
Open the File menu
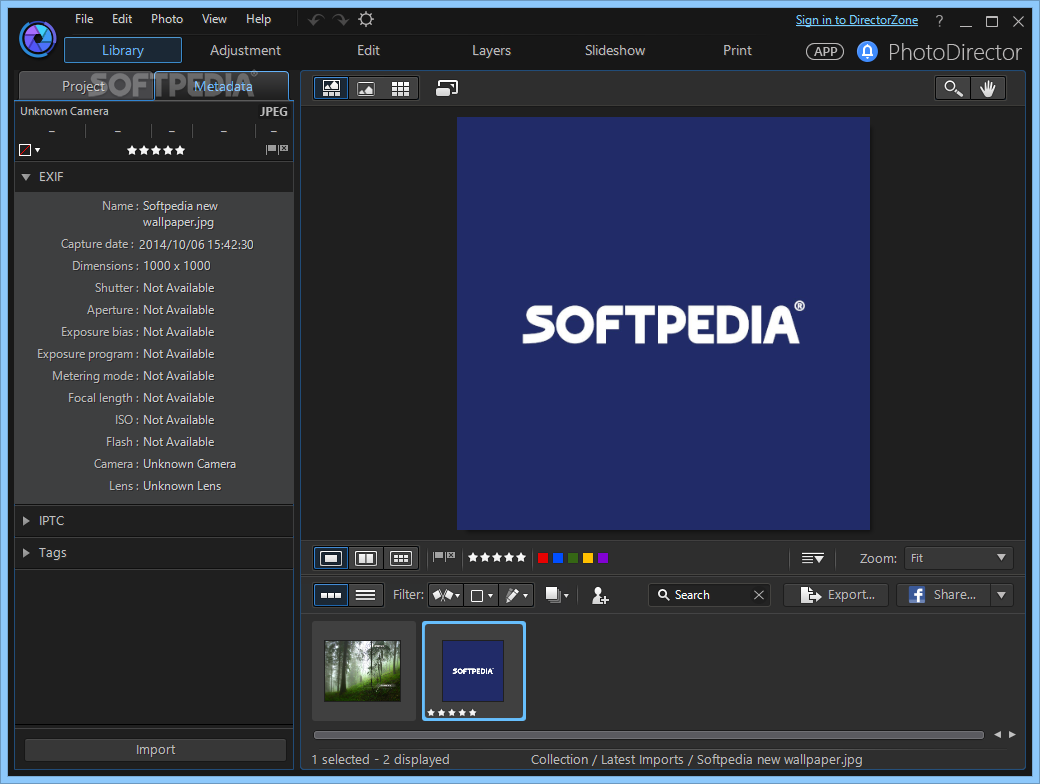click(84, 19)
